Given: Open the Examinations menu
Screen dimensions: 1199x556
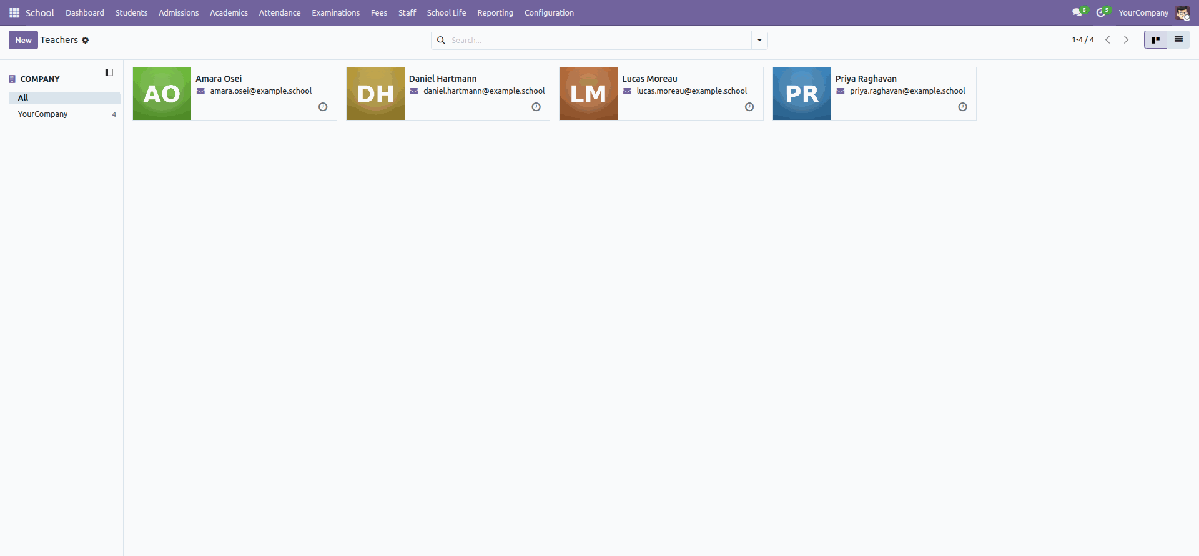Looking at the screenshot, I should click(x=336, y=13).
